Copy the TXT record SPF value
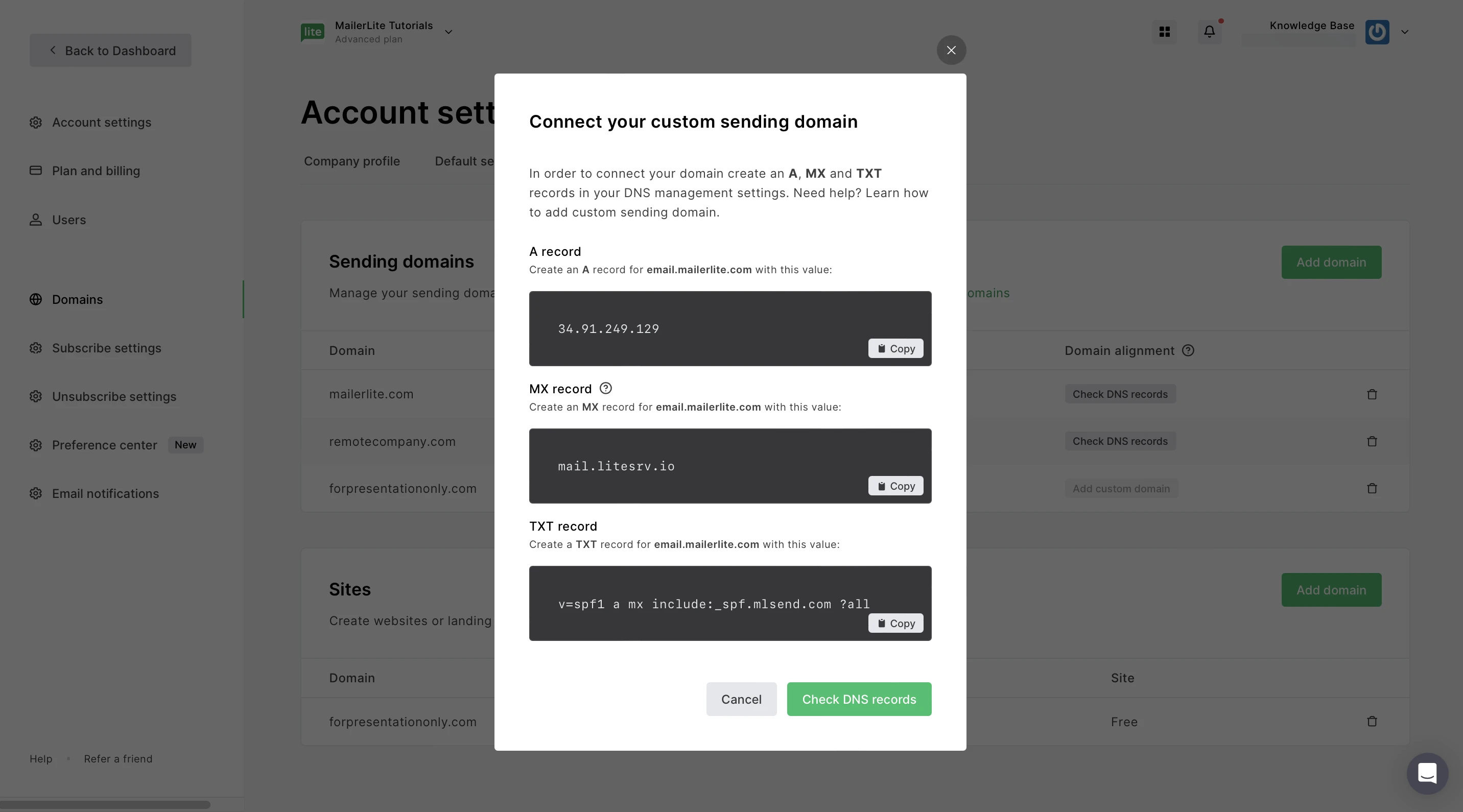 pyautogui.click(x=895, y=624)
